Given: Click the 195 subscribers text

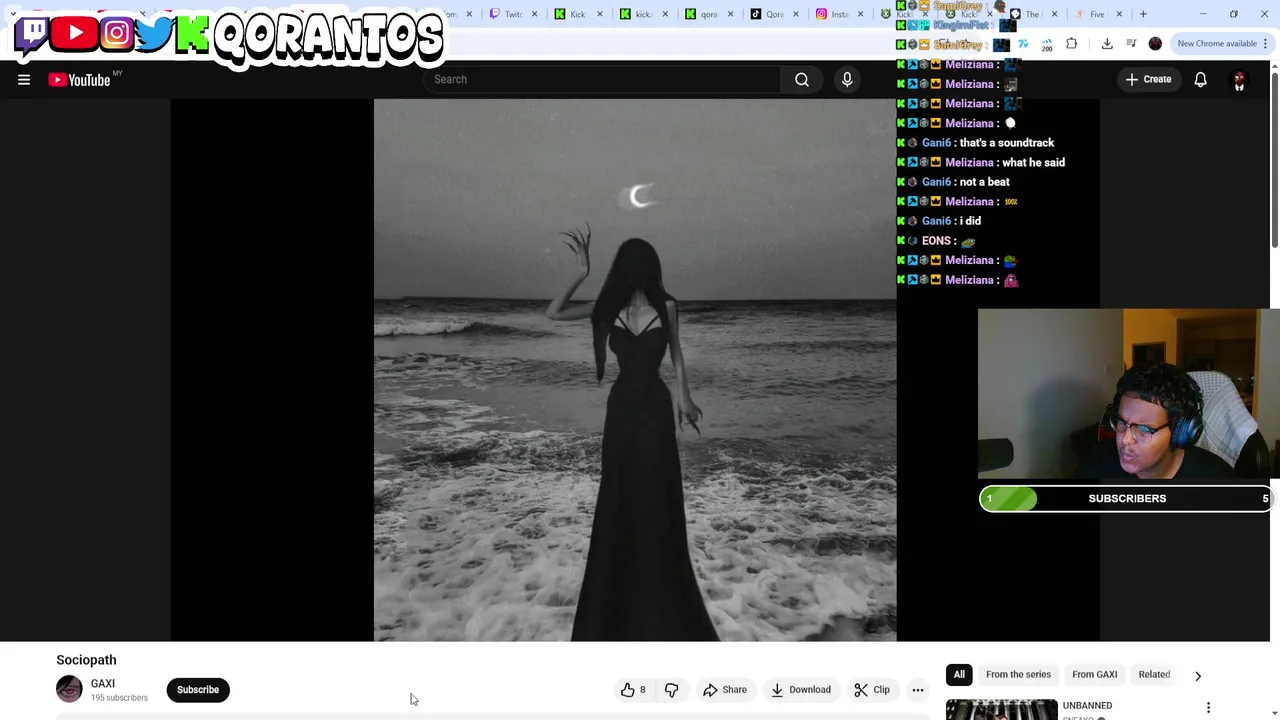Looking at the screenshot, I should (119, 698).
